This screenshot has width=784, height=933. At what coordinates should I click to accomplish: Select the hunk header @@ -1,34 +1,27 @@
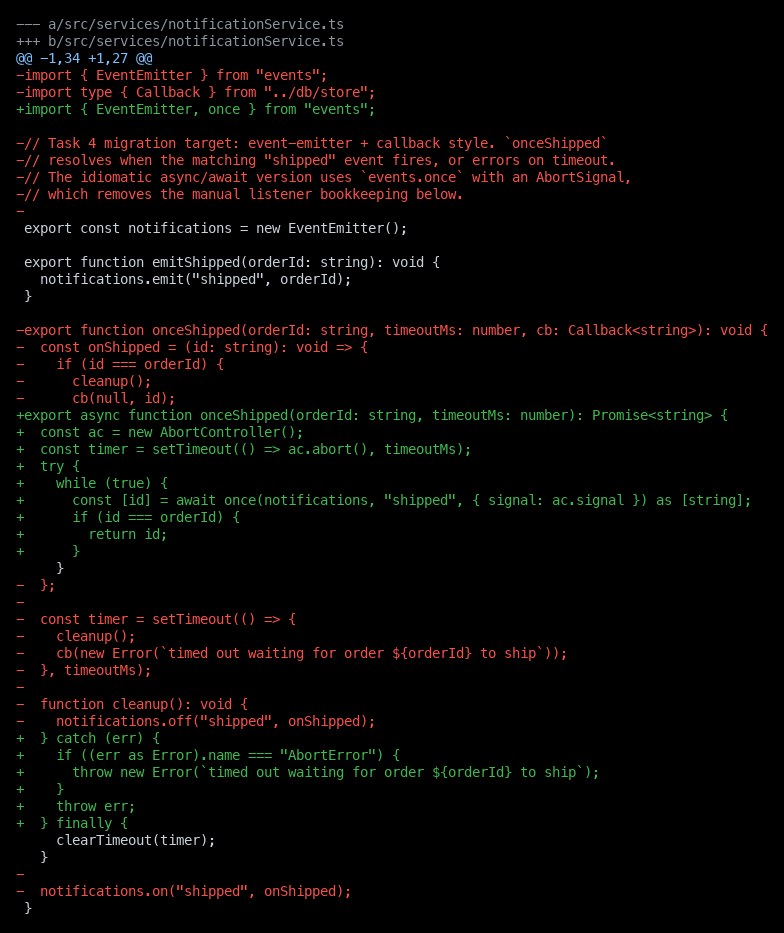[x=84, y=58]
